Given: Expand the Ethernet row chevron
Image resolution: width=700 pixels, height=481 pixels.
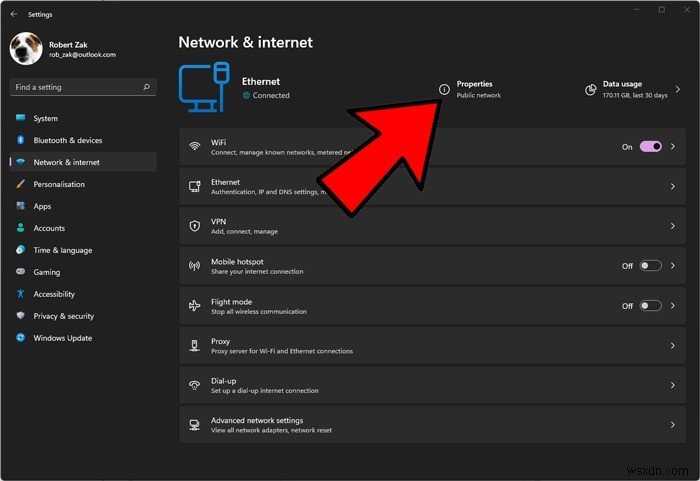Looking at the screenshot, I should coord(673,186).
